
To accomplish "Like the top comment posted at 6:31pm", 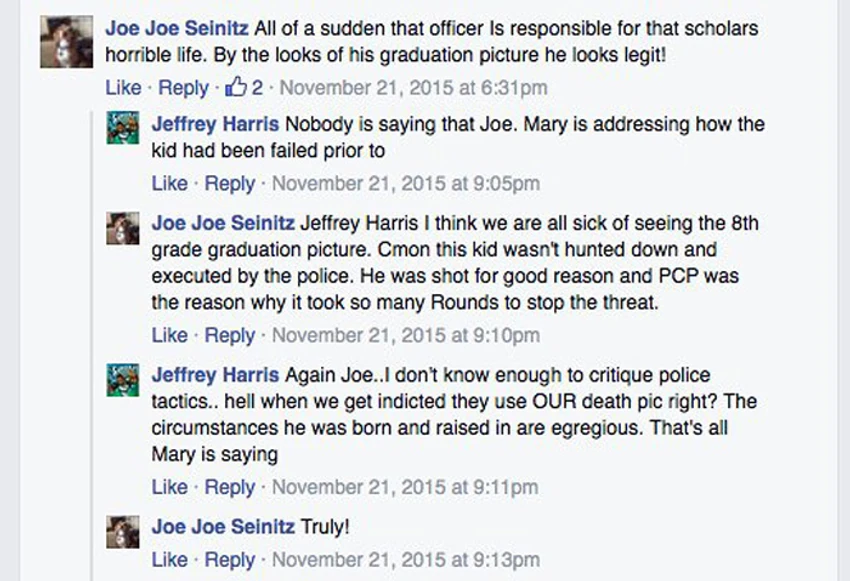I will coord(123,88).
